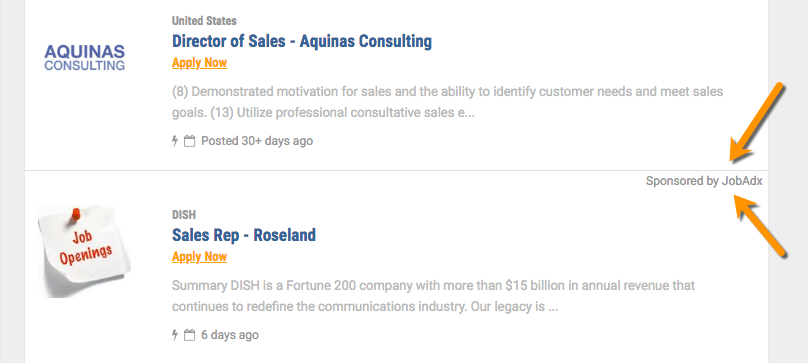Click the divider line between the job listings

point(396,170)
